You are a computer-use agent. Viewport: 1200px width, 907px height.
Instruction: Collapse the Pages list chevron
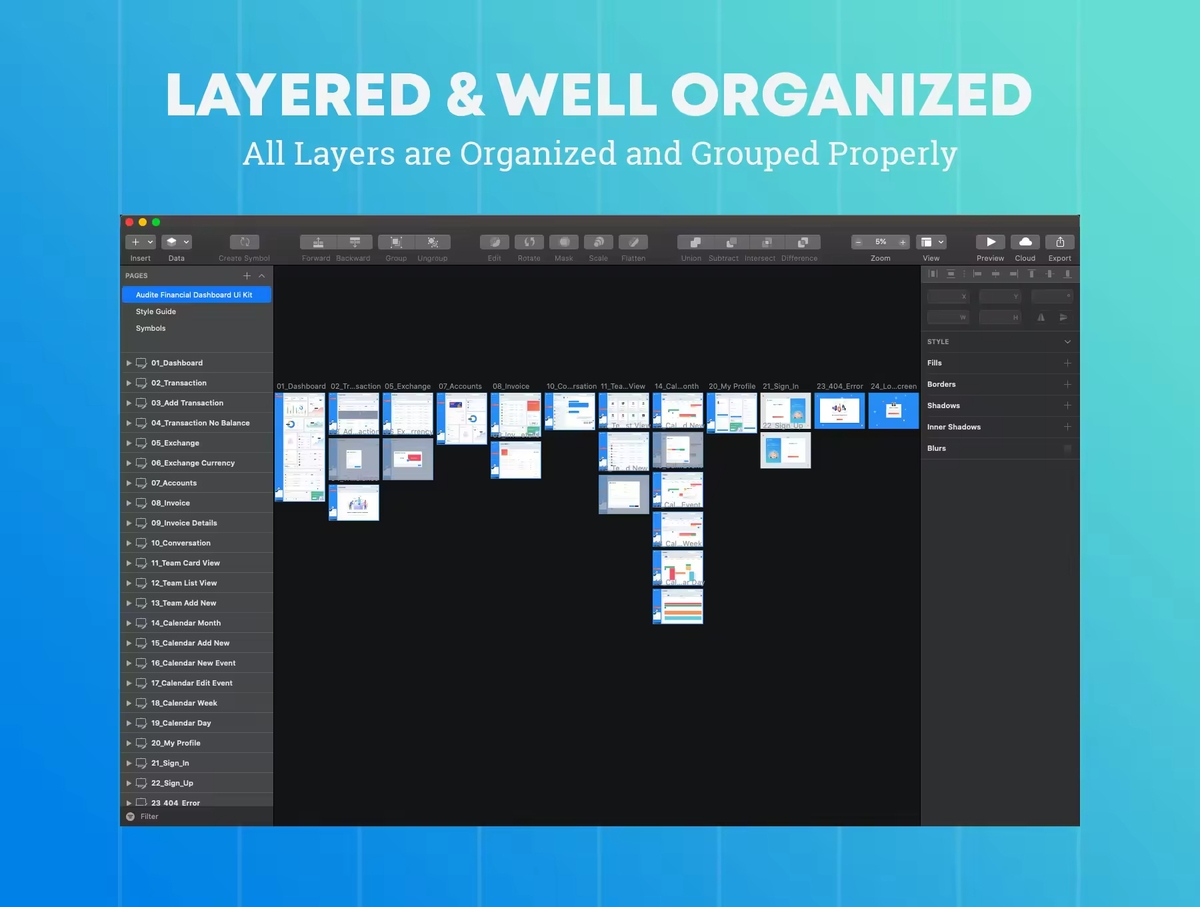(x=262, y=276)
